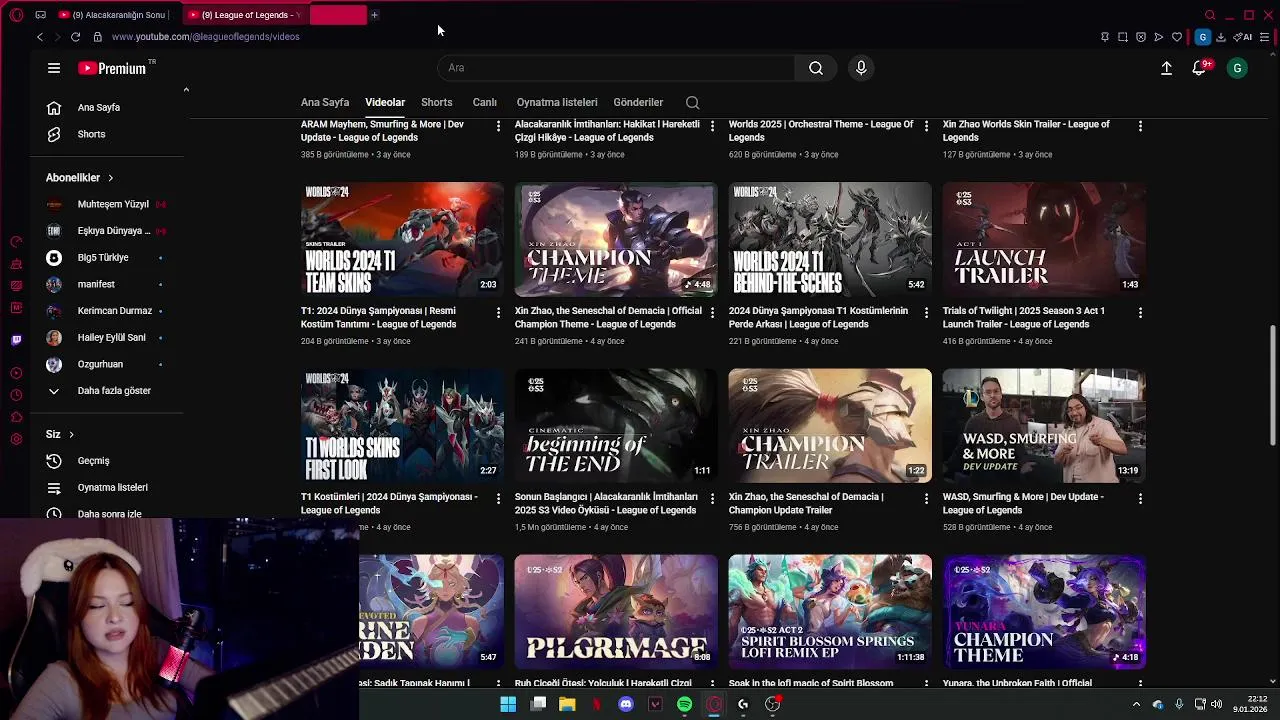The width and height of the screenshot is (1280, 720).
Task: Open a new browser tab with plus
Action: (x=374, y=15)
